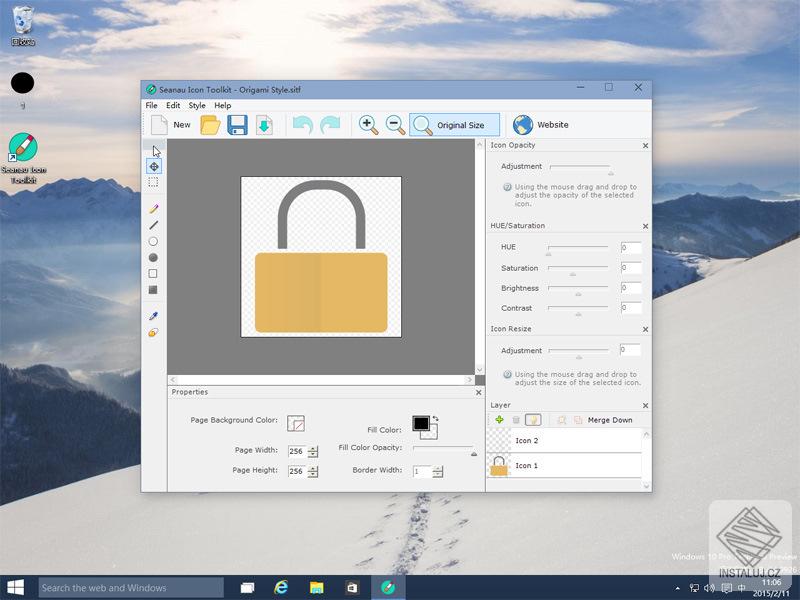Close the Icon Resize panel
Screen dimensions: 800x600
tap(645, 330)
